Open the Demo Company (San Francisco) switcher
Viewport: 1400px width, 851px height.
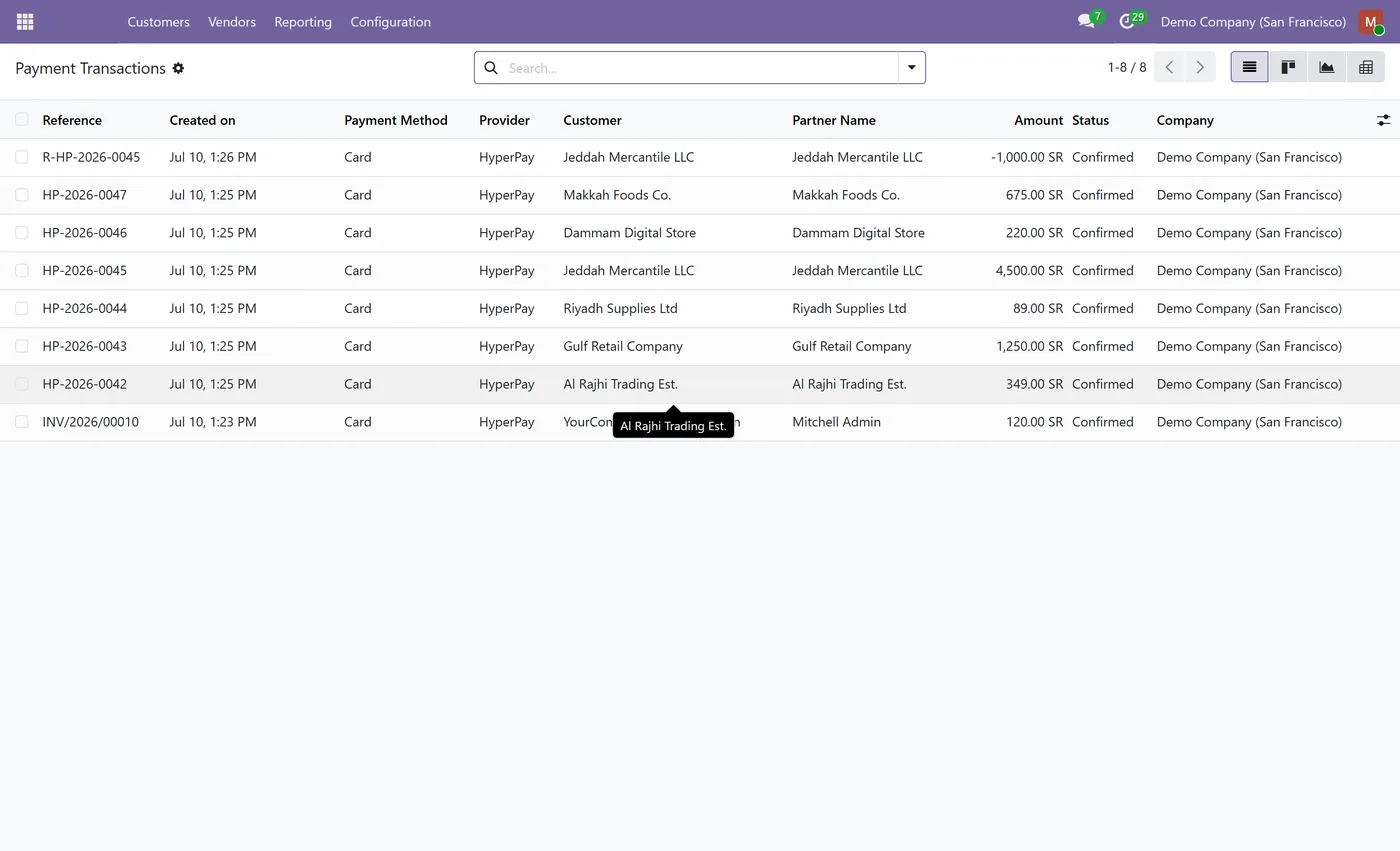tap(1253, 21)
